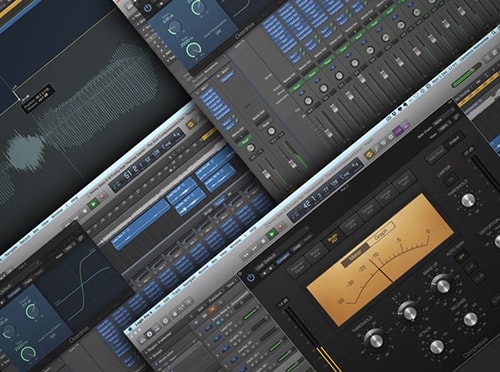This screenshot has width=500, height=372.
Task: Click the red Record button above Compressor
Action: click(281, 227)
